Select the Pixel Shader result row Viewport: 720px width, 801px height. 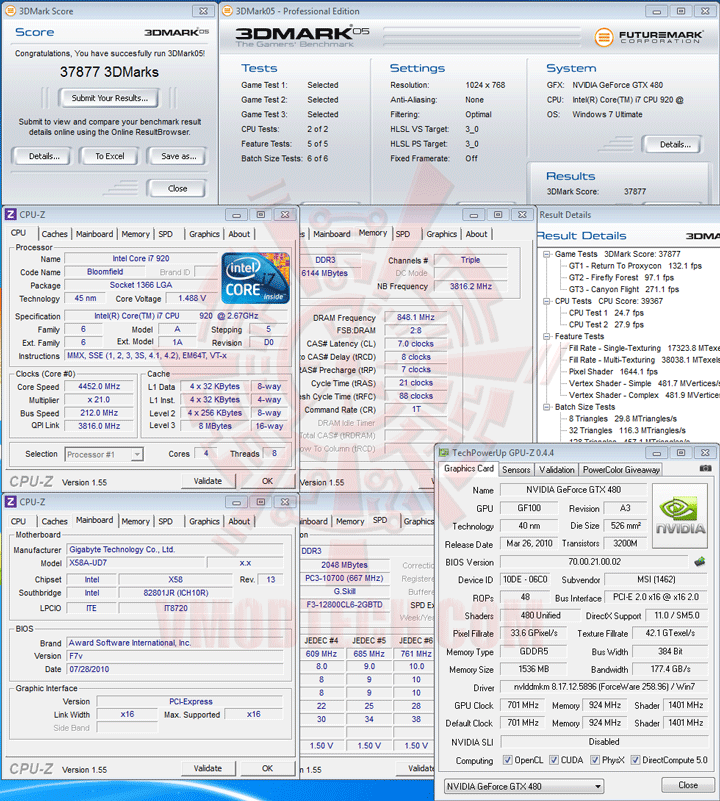coord(613,371)
